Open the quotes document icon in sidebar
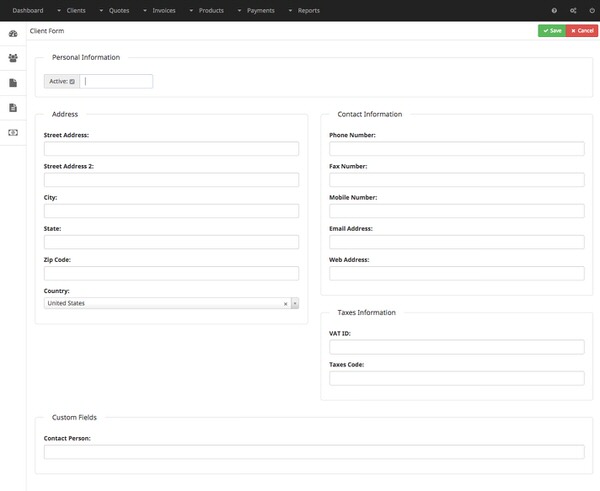The height and width of the screenshot is (491, 600). [13, 83]
